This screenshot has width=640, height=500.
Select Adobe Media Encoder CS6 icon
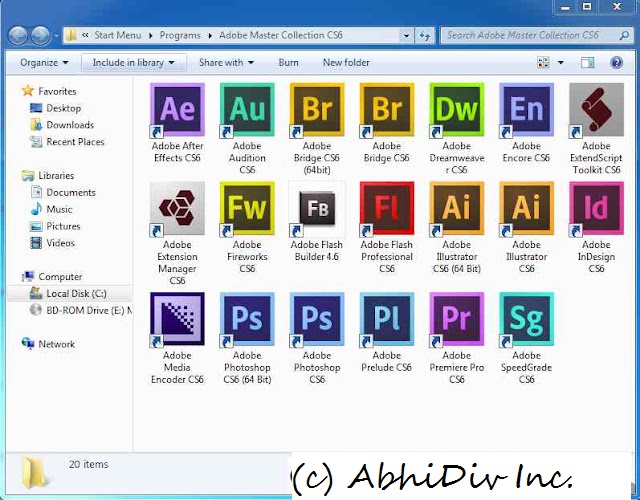(178, 319)
